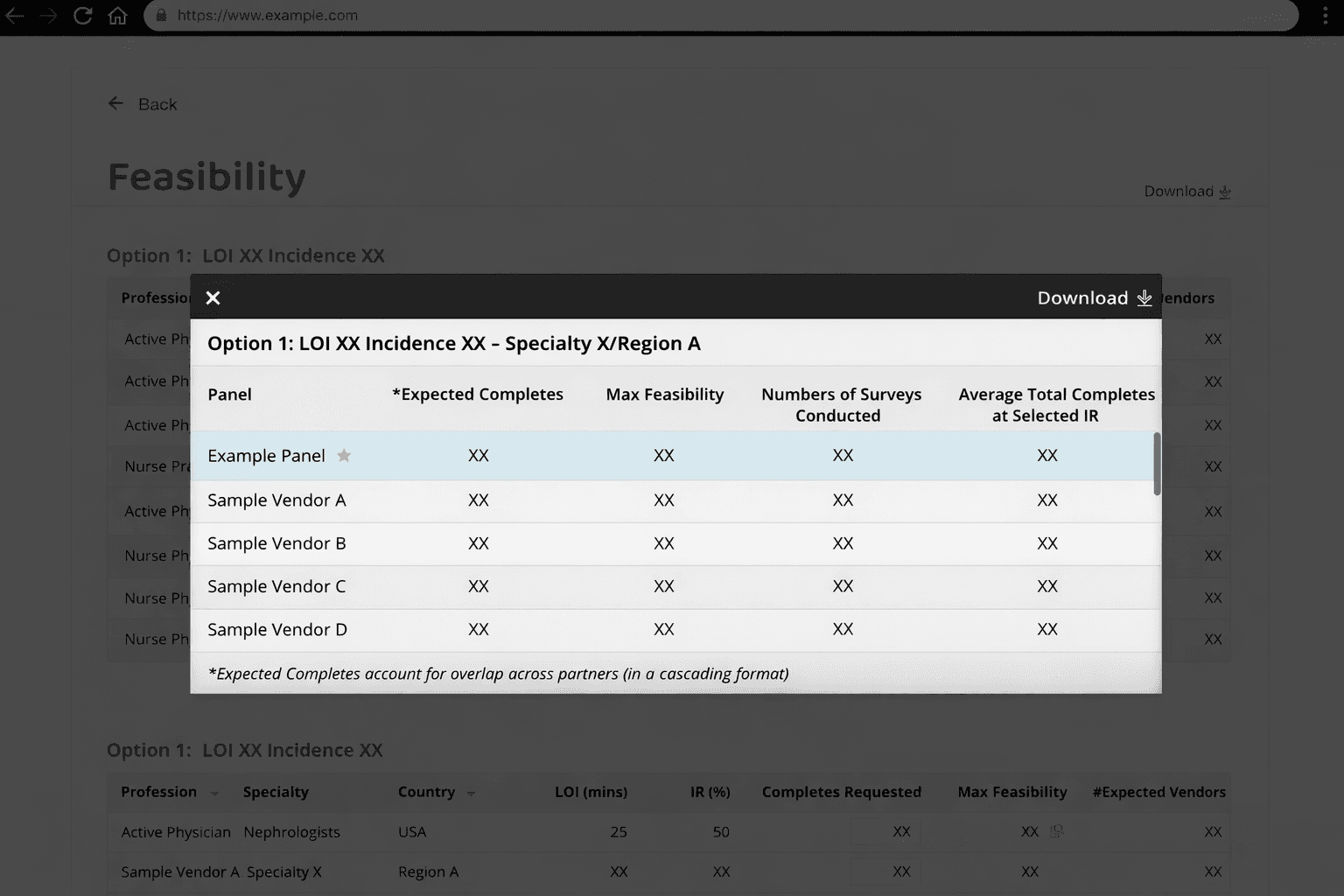Select Sample Vendor C row
The height and width of the screenshot is (896, 1344).
pos(675,587)
